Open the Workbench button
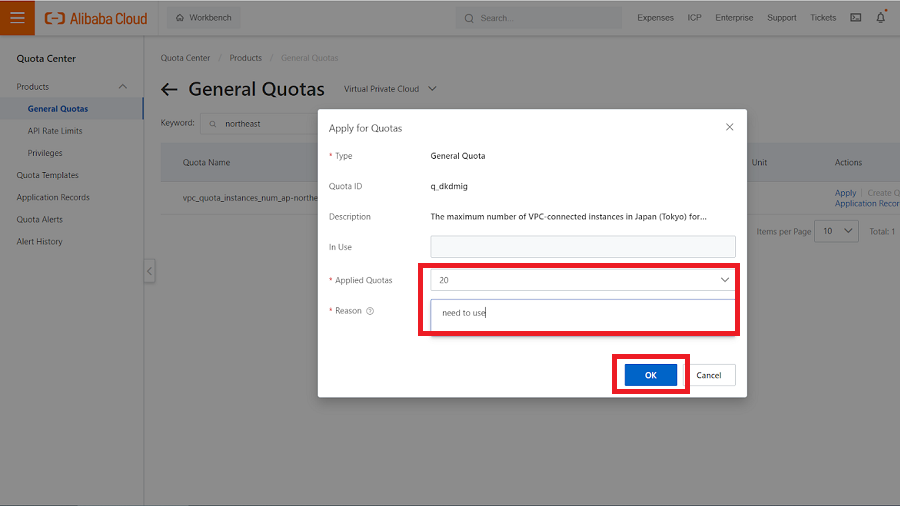The image size is (900, 506). (203, 18)
